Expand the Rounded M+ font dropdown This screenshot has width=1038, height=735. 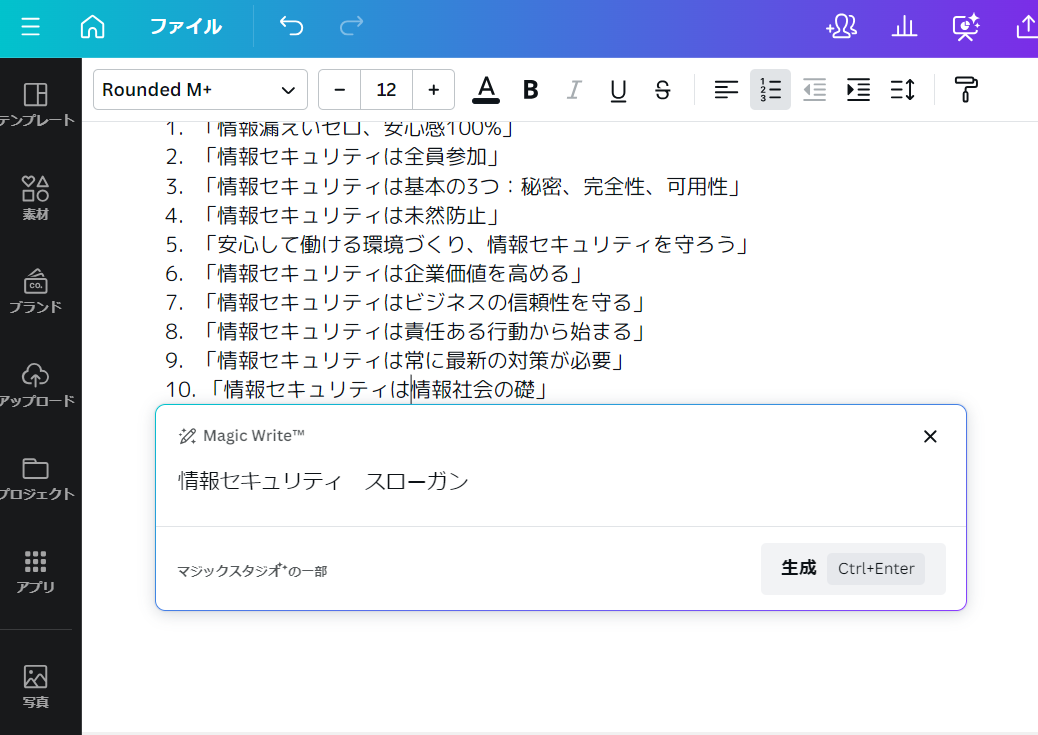[200, 89]
